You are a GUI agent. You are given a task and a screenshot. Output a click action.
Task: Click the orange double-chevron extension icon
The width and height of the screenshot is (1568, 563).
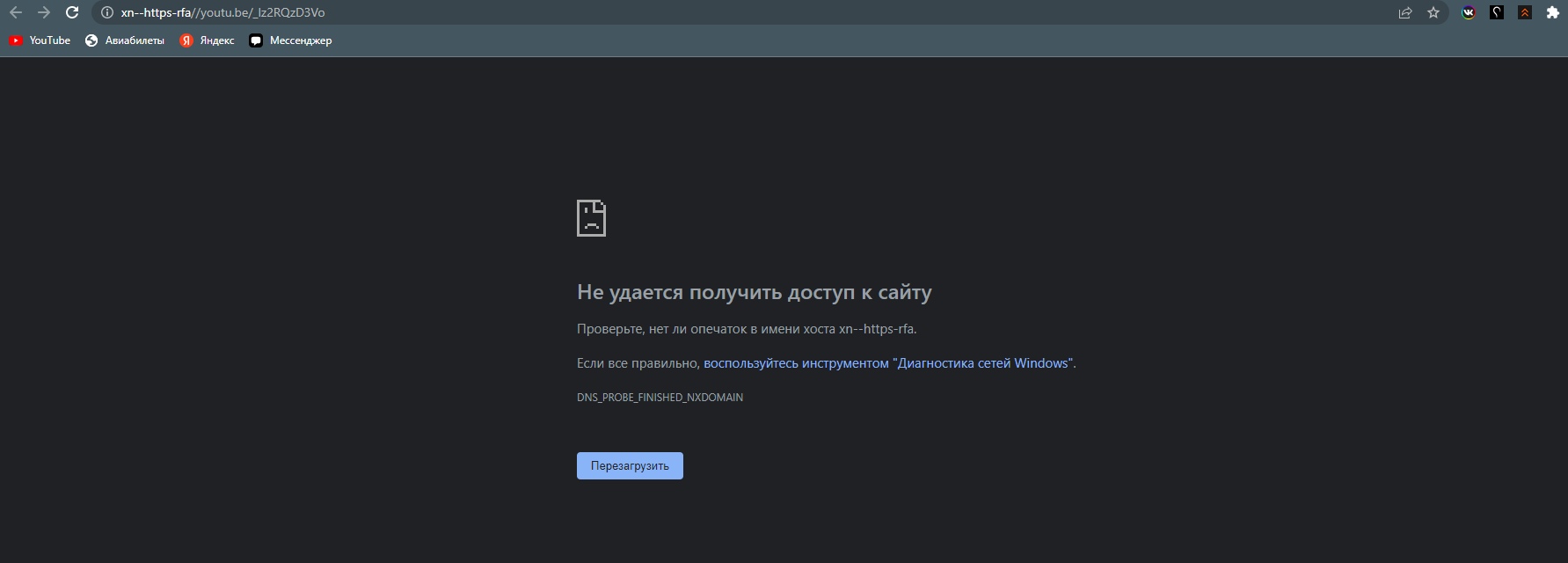click(x=1525, y=12)
